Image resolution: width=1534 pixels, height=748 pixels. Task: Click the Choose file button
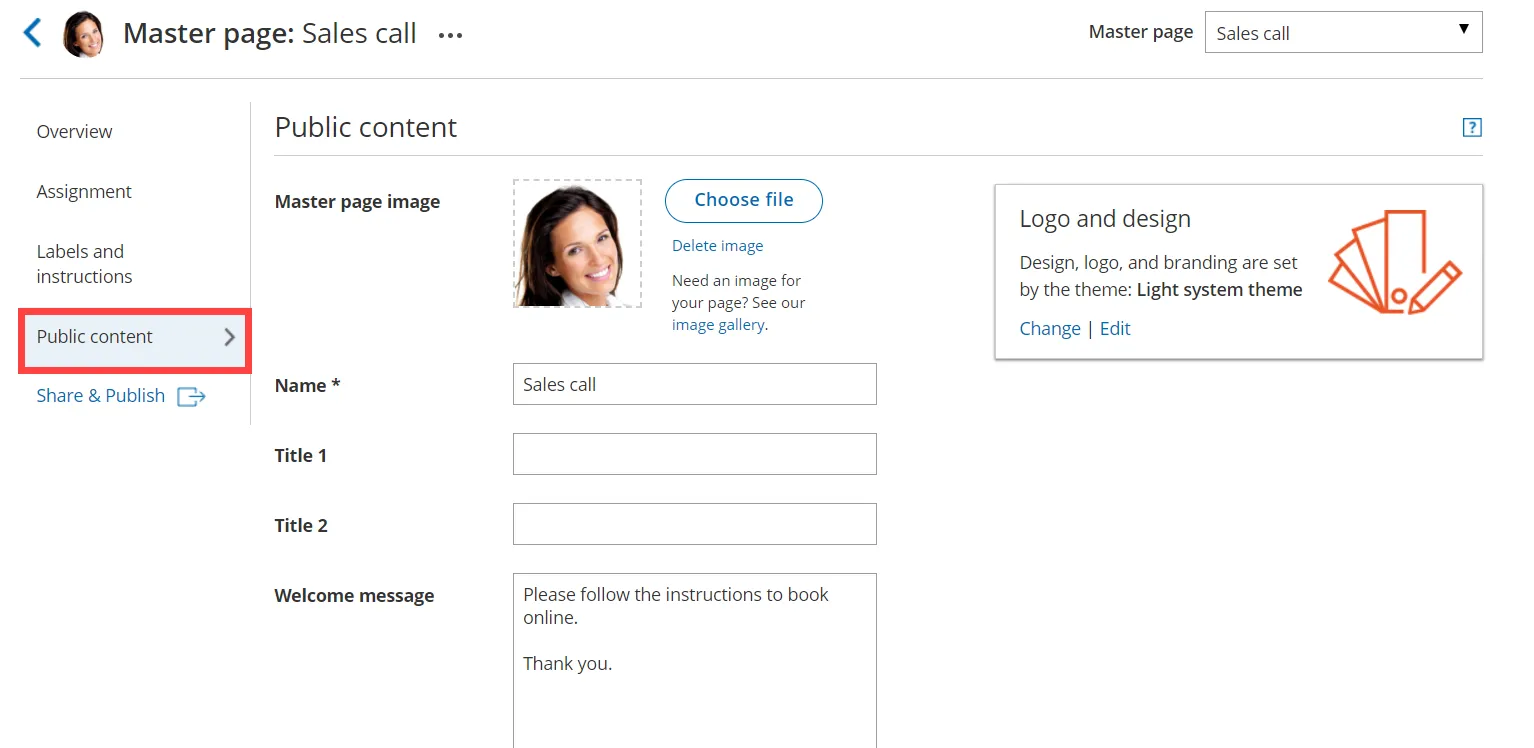tap(744, 200)
